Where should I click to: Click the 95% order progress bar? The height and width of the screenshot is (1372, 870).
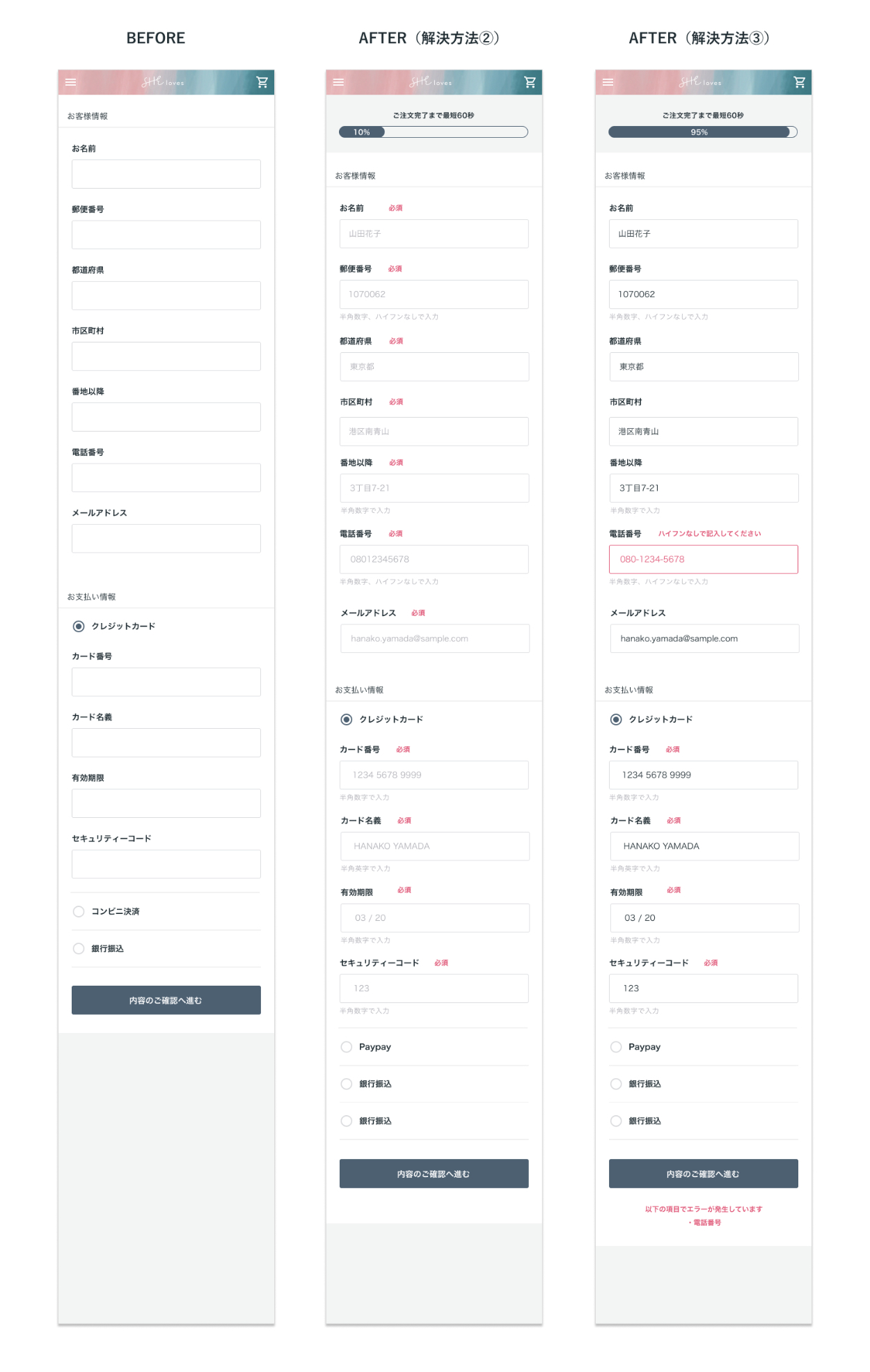[702, 132]
